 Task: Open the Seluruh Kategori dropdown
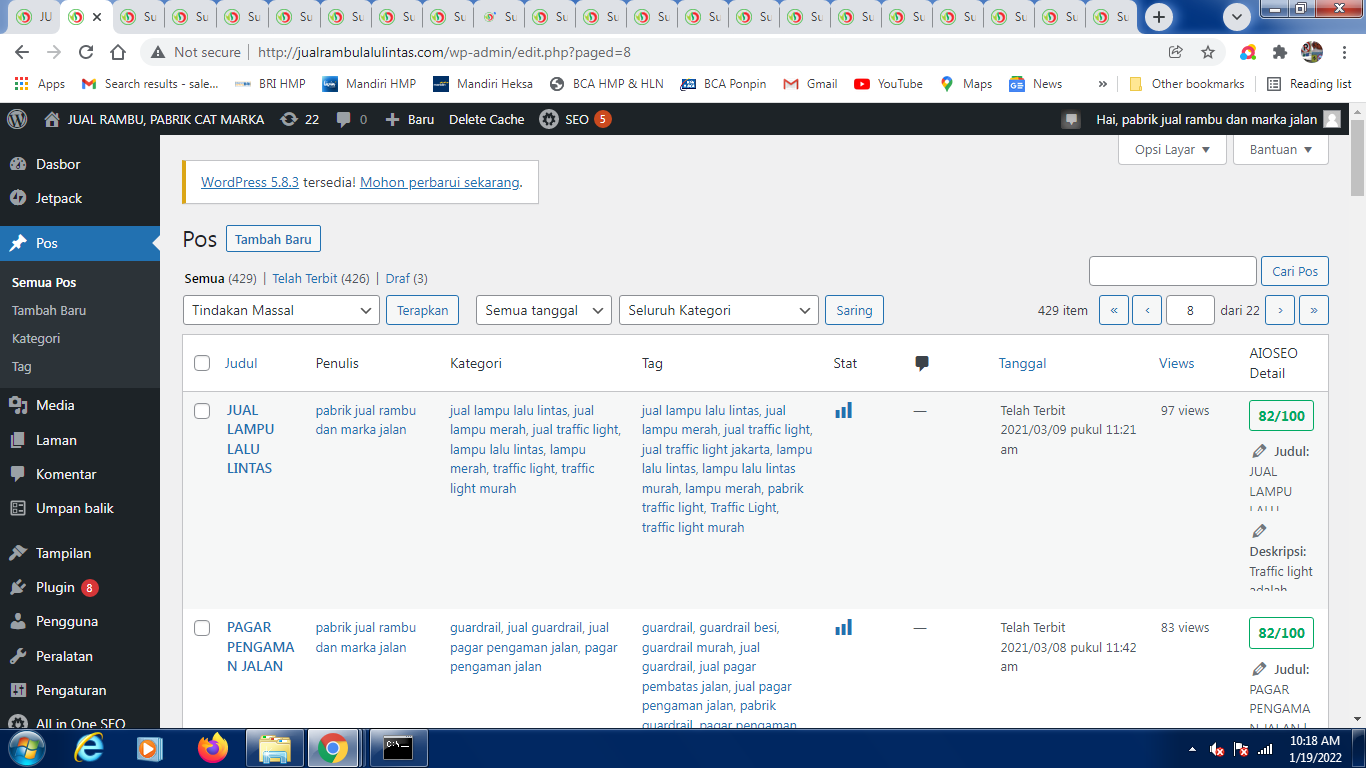click(x=719, y=310)
